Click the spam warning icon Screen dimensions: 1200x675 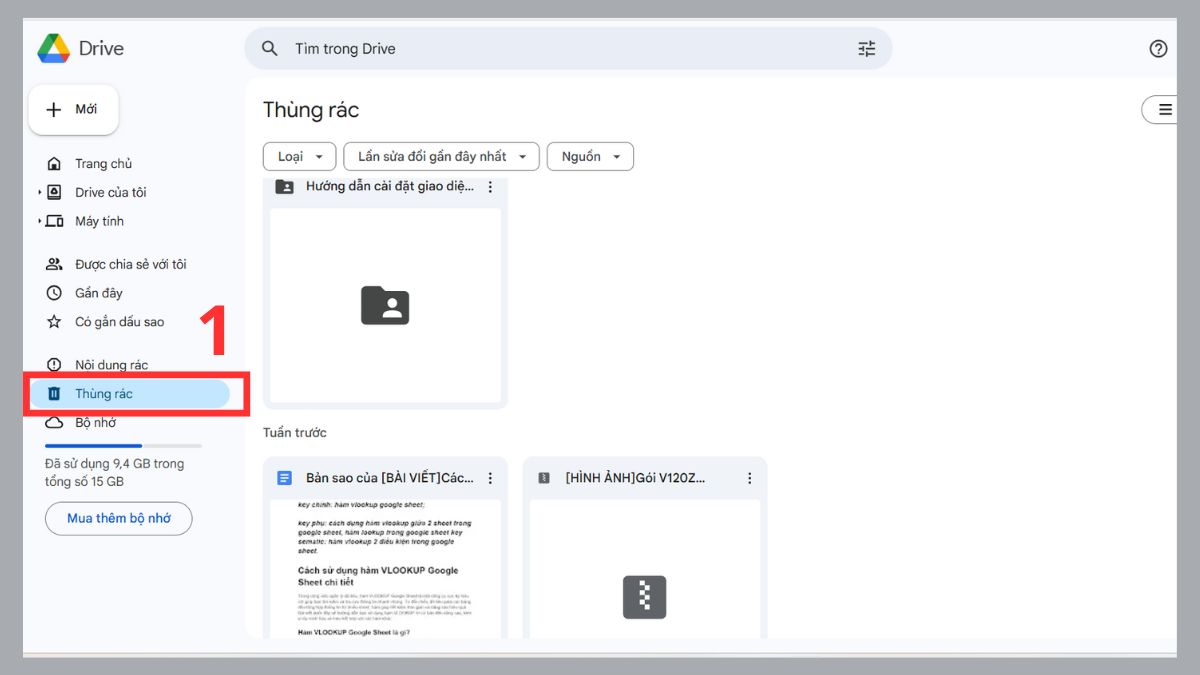click(x=55, y=365)
